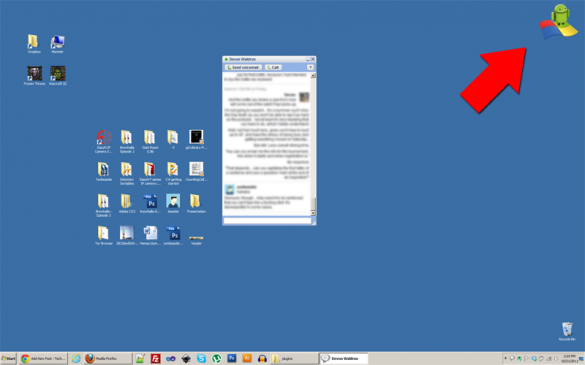This screenshot has height=365, width=585.
Task: Click the Recycle Bin icon
Action: [567, 331]
